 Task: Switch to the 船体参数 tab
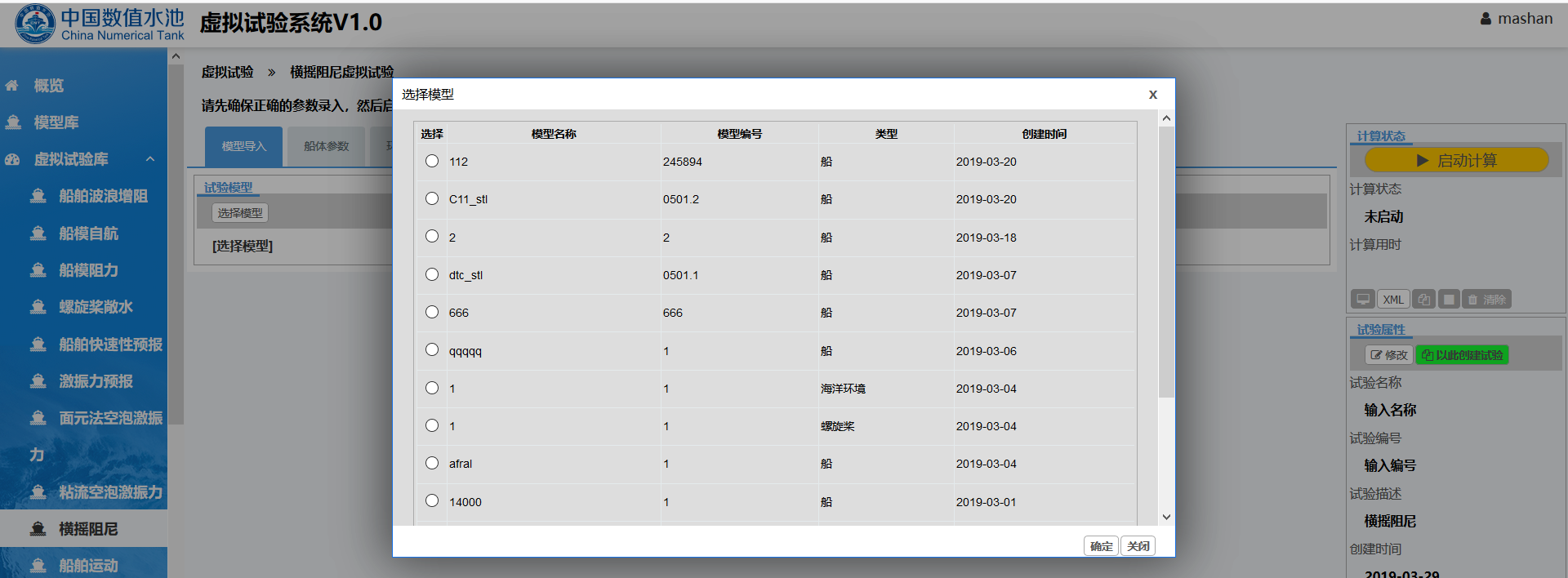coord(326,146)
